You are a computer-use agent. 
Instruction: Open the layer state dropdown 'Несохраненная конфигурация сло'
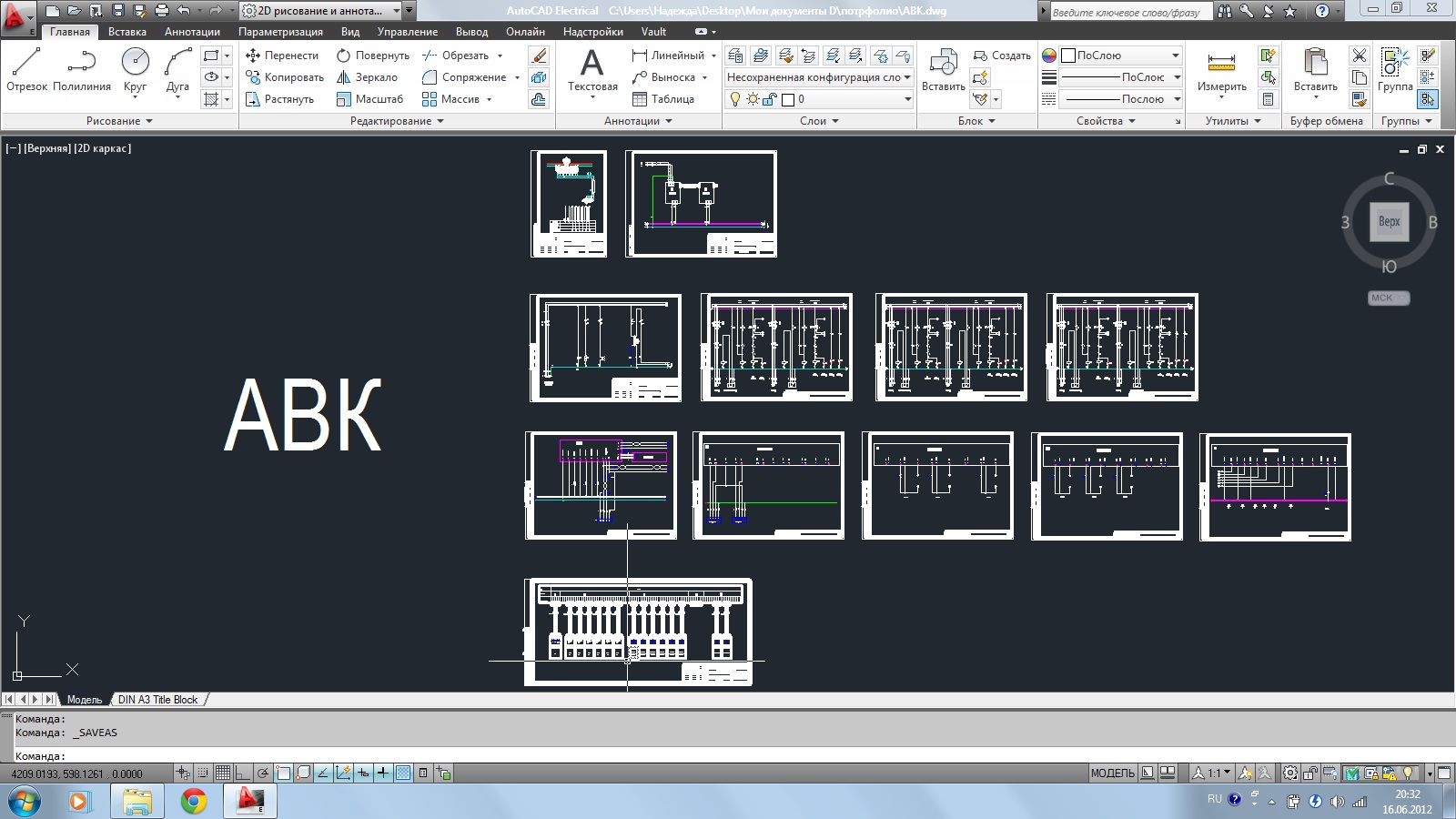[x=818, y=77]
